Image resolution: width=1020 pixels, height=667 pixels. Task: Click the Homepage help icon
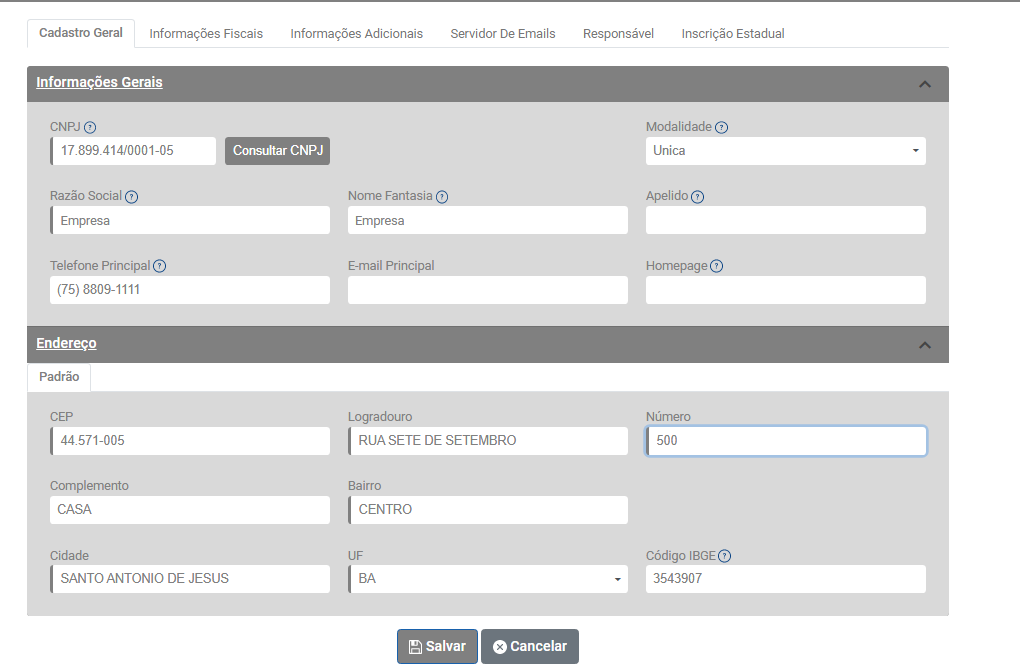click(717, 266)
